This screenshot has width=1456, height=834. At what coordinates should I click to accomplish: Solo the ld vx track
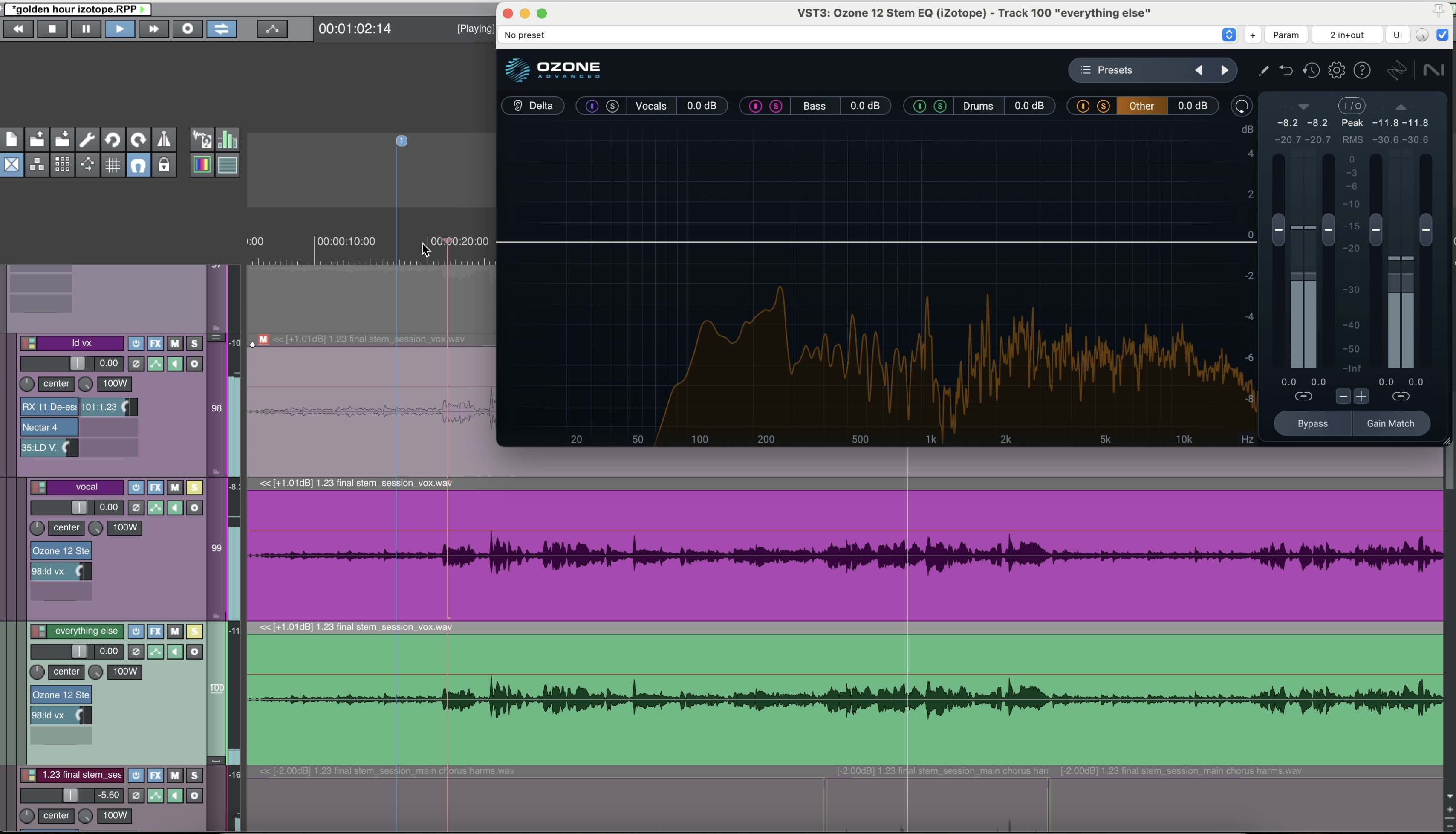tap(194, 342)
